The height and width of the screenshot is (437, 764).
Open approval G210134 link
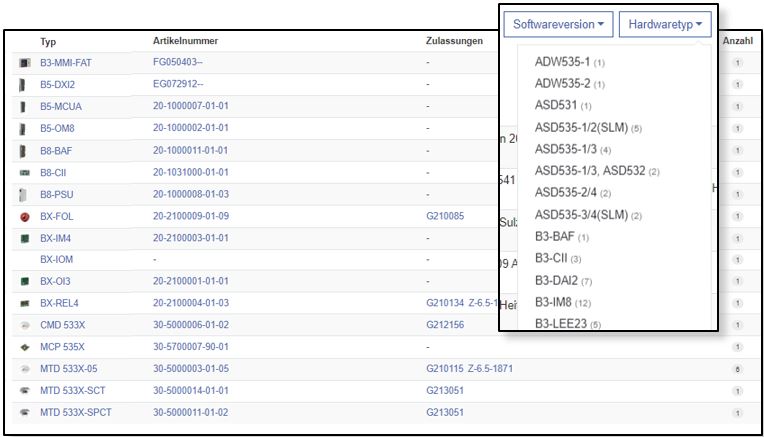(445, 303)
